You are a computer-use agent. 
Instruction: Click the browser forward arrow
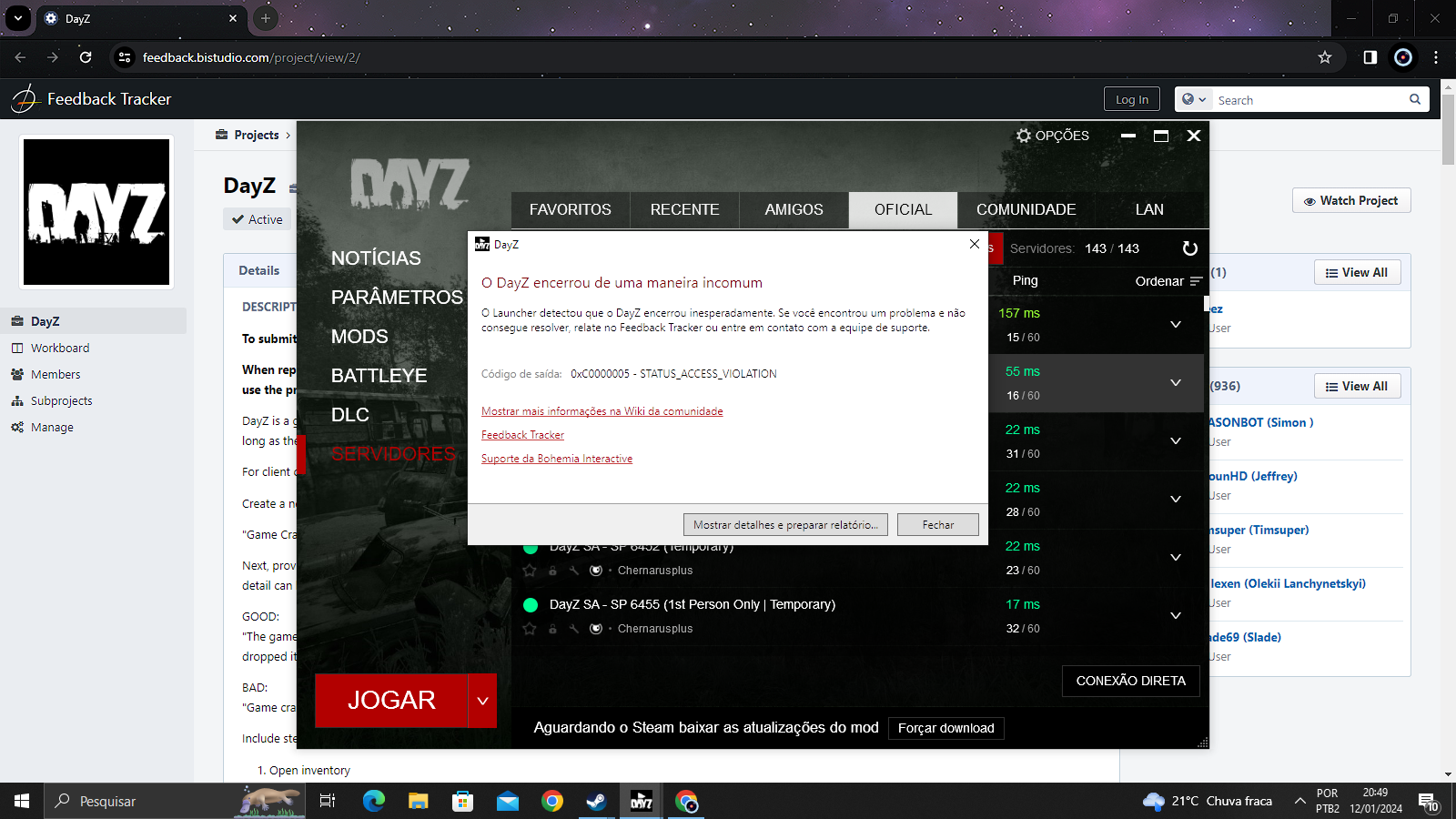pyautogui.click(x=53, y=57)
